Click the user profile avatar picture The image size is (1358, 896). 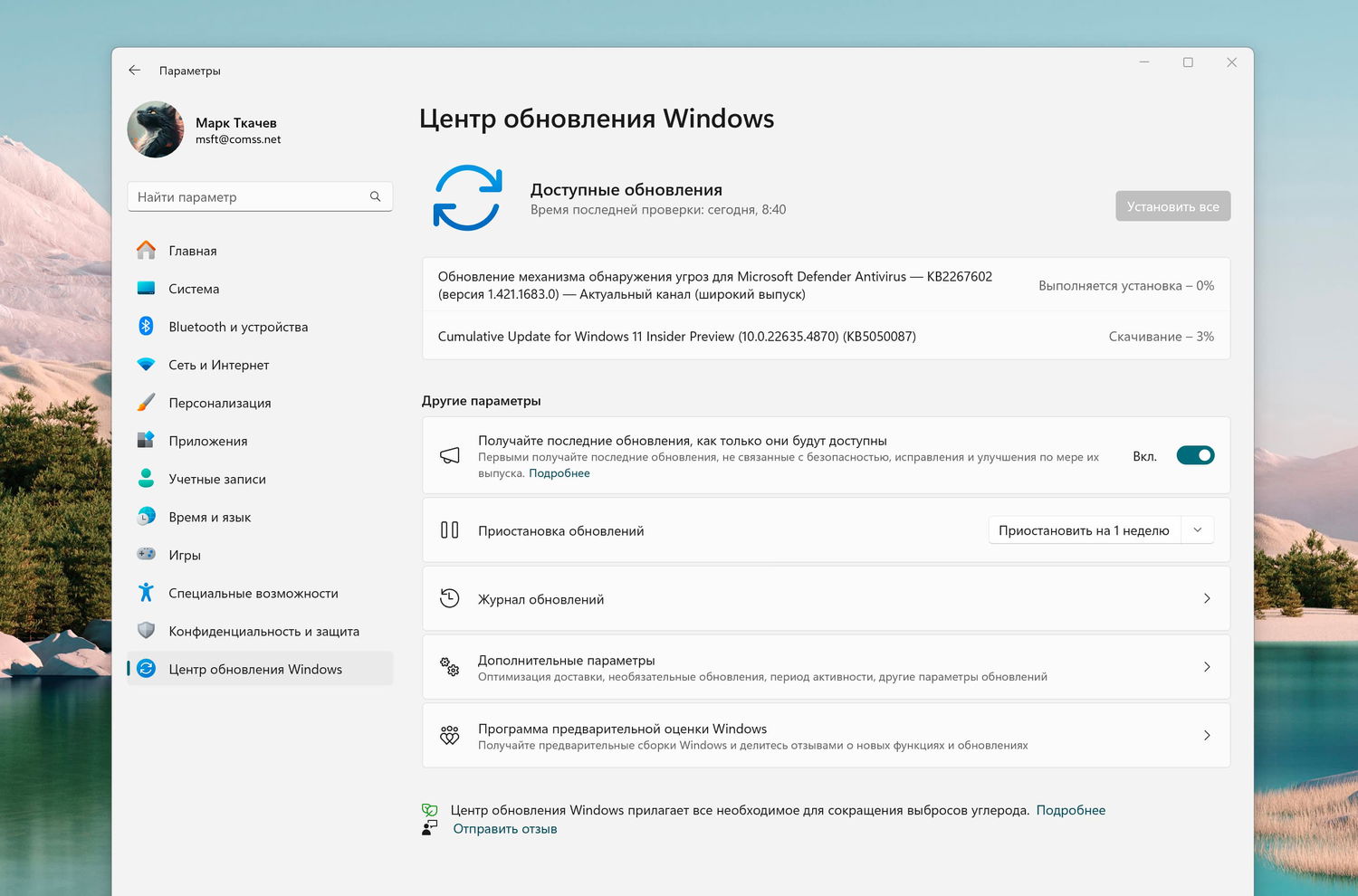tap(156, 129)
